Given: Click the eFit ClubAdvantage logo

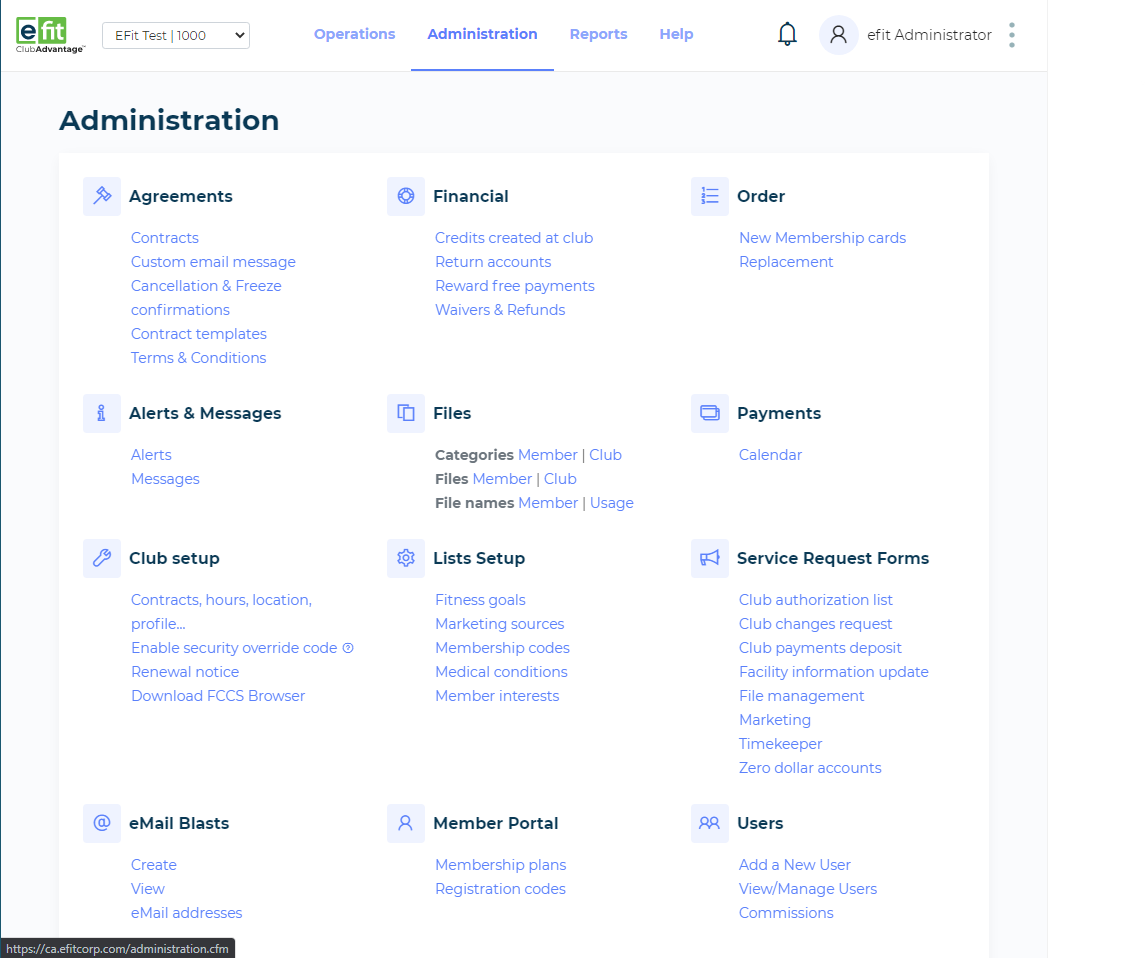Looking at the screenshot, I should point(50,35).
